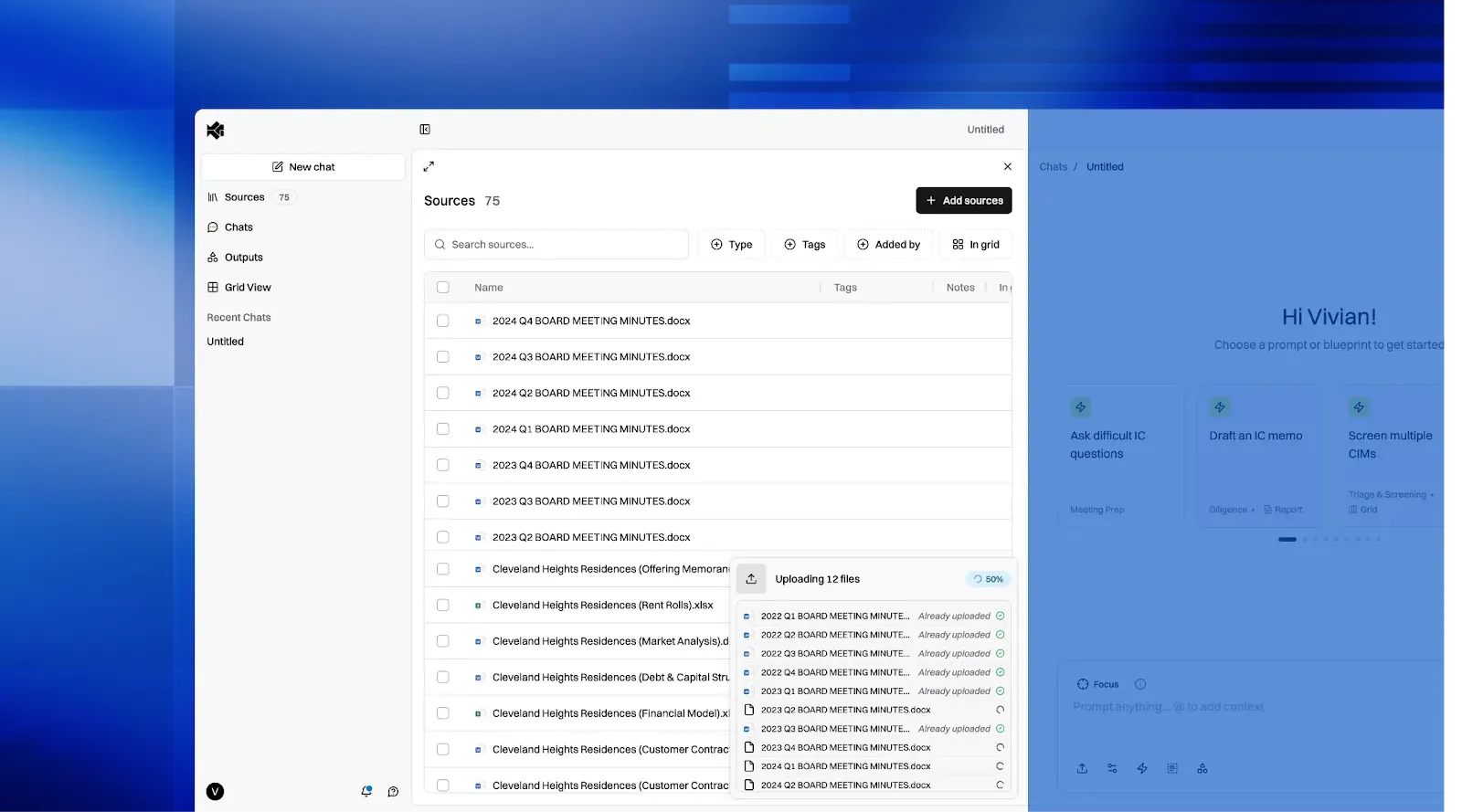This screenshot has height=812, width=1462.
Task: Open Cleveland Heights Residences (Offering Memorandum) file
Action: (610, 570)
